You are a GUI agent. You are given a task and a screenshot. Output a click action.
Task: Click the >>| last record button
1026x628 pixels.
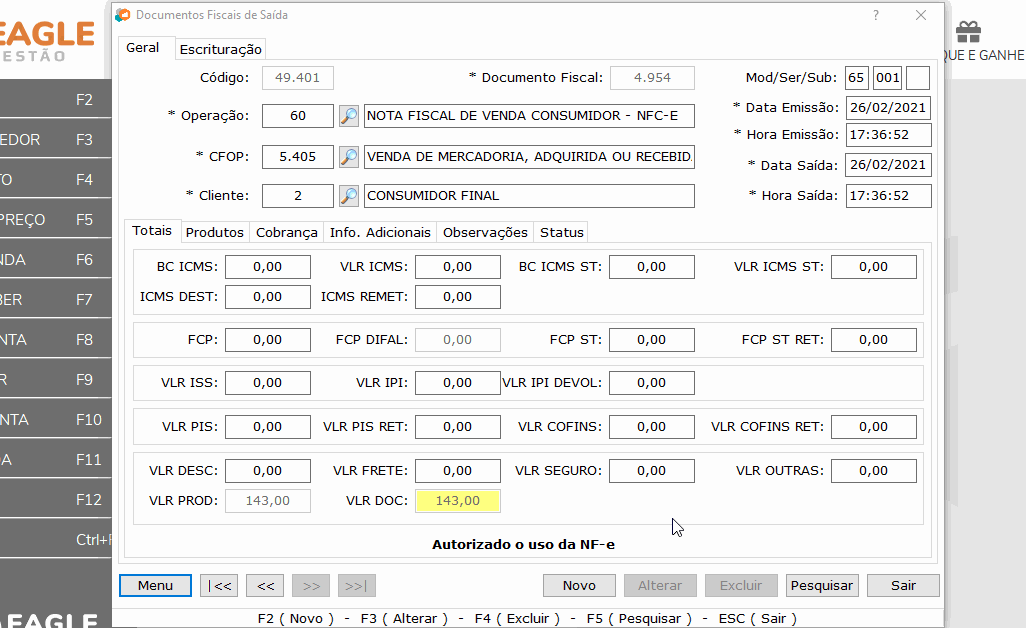coord(357,585)
